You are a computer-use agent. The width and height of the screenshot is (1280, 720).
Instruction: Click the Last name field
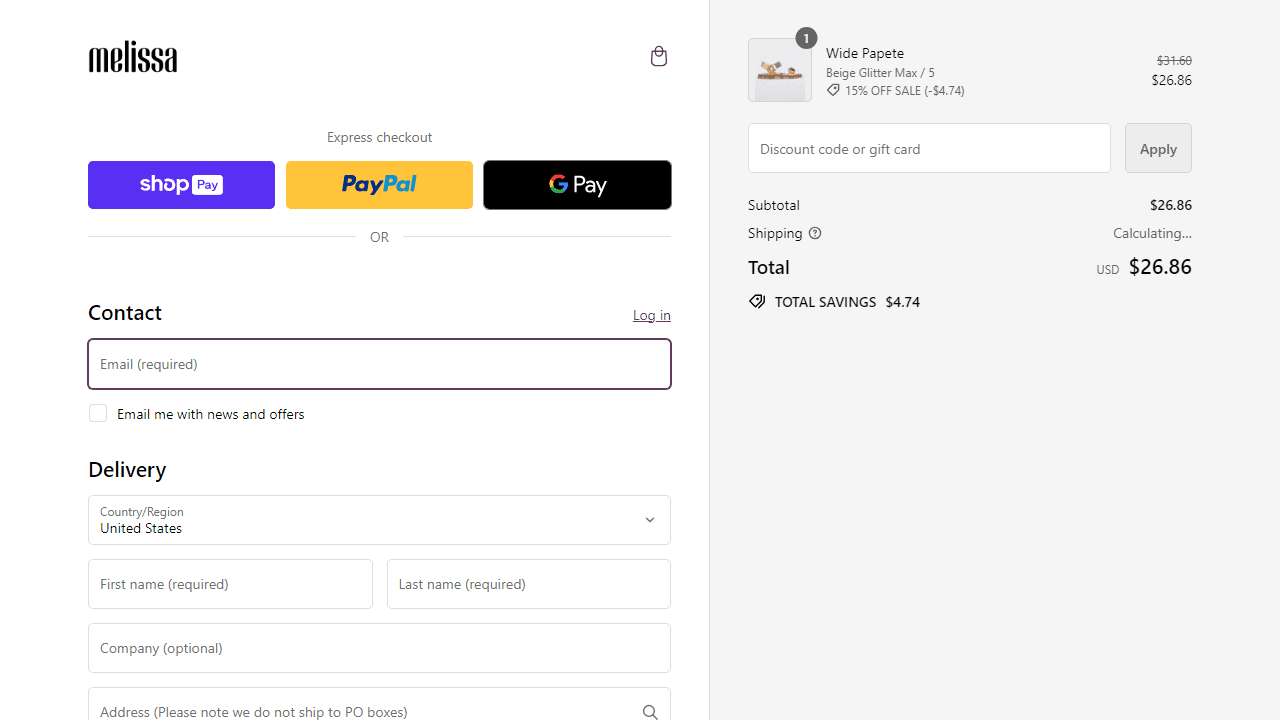click(528, 584)
